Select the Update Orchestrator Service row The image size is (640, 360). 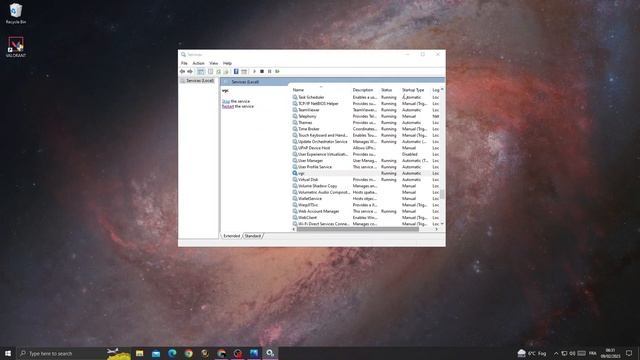click(x=366, y=142)
